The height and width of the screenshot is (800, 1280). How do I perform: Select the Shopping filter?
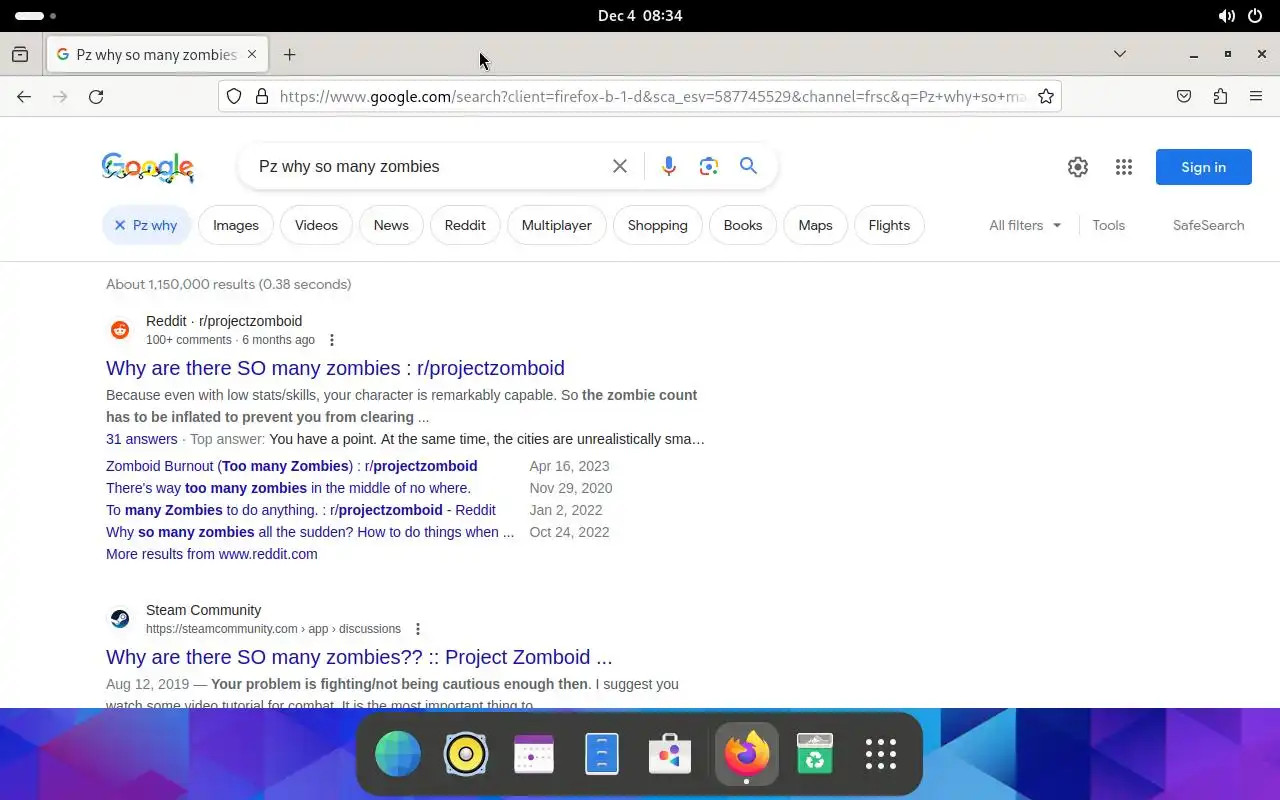click(x=658, y=226)
